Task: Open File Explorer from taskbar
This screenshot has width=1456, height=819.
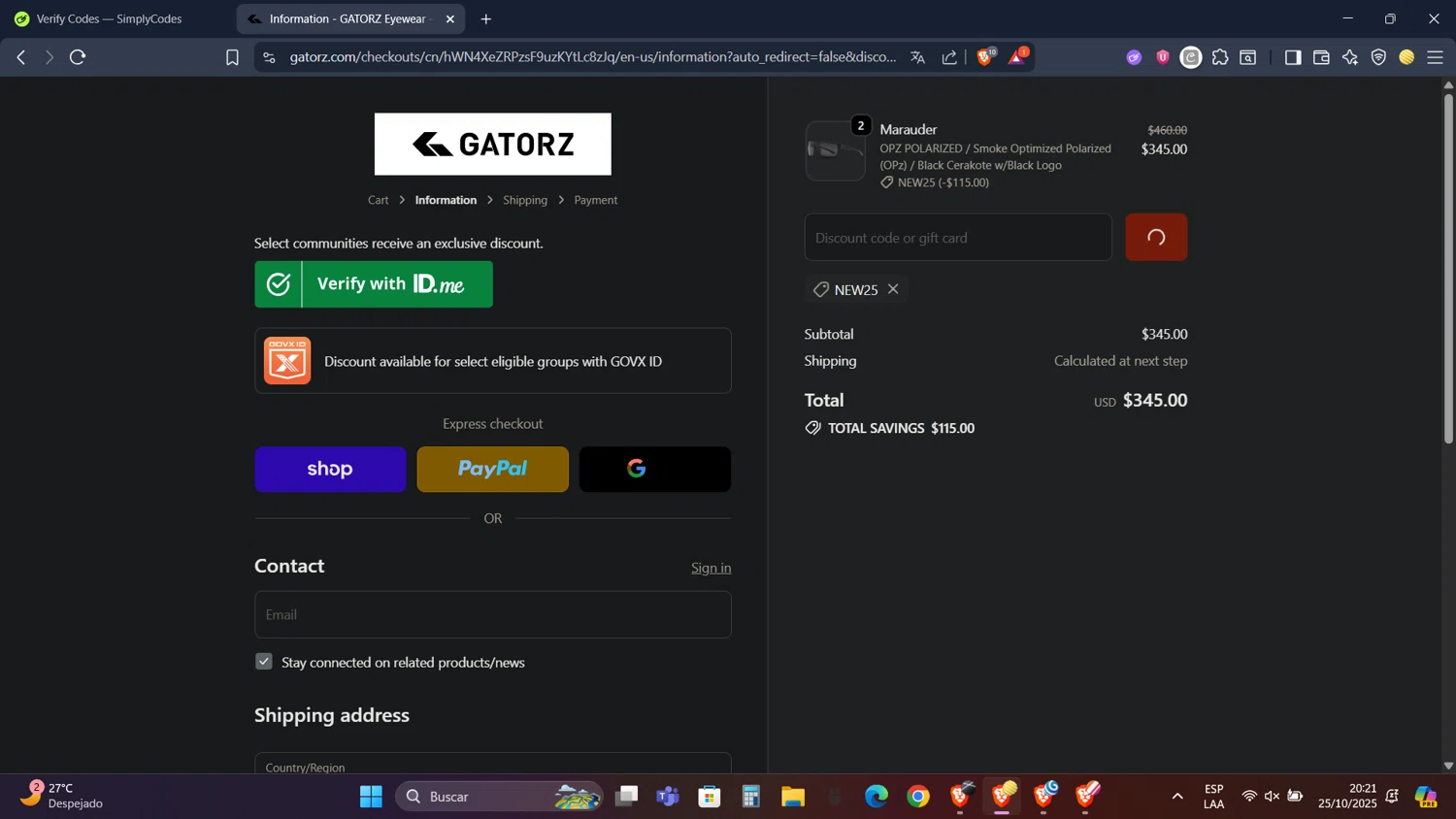Action: [793, 797]
